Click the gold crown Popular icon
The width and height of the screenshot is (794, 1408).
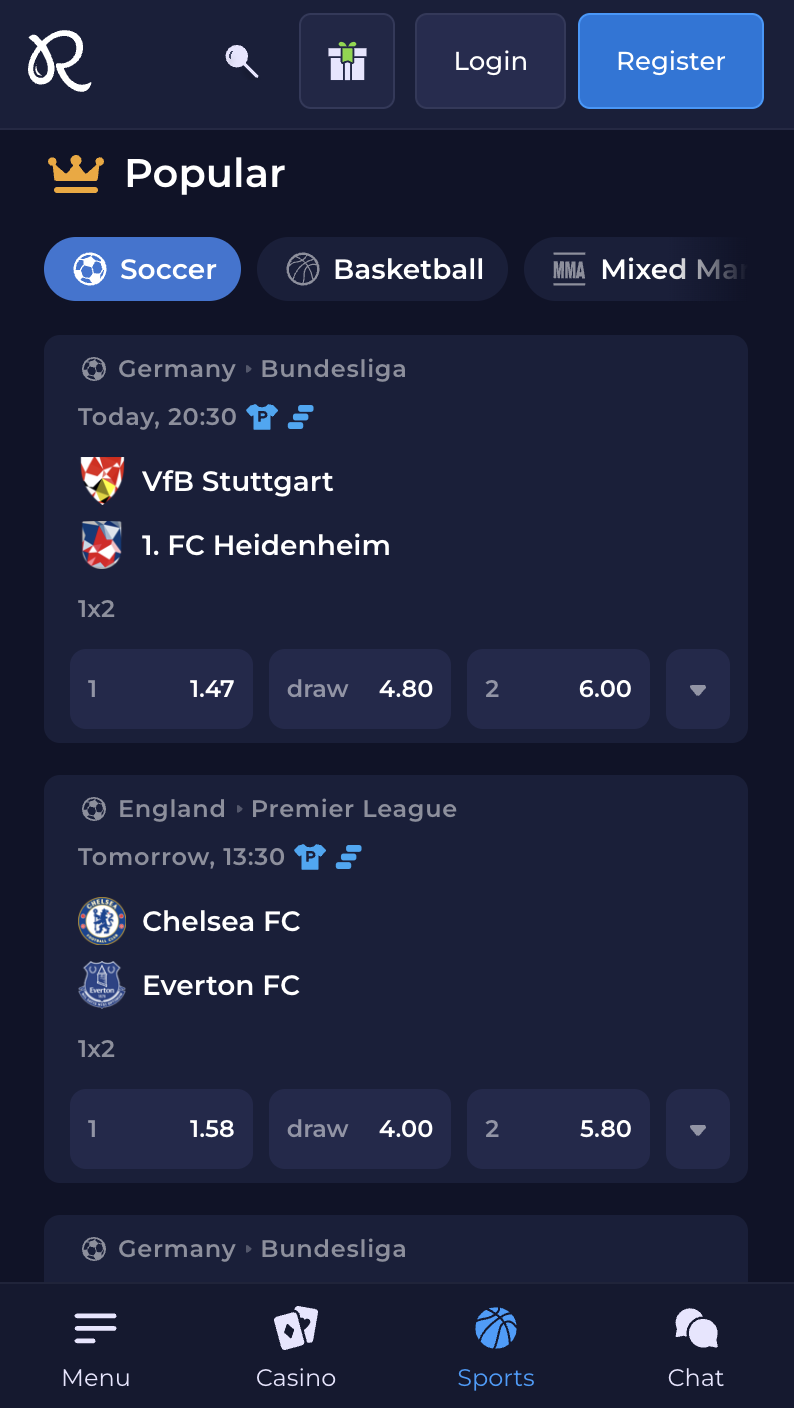pos(76,174)
